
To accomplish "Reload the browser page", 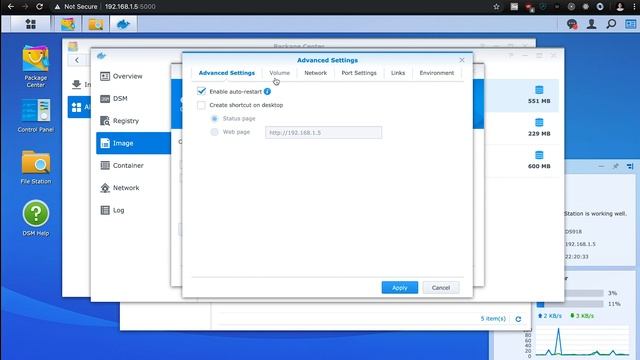I will click(x=39, y=7).
